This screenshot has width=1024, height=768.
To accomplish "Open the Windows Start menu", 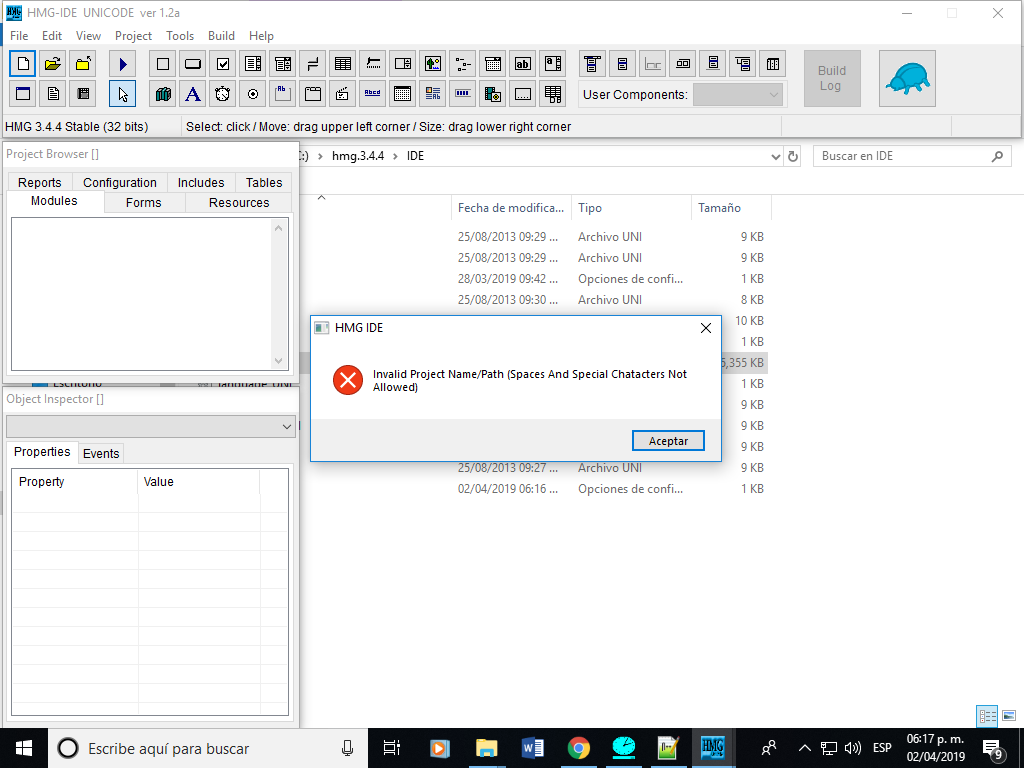I will coord(24,748).
